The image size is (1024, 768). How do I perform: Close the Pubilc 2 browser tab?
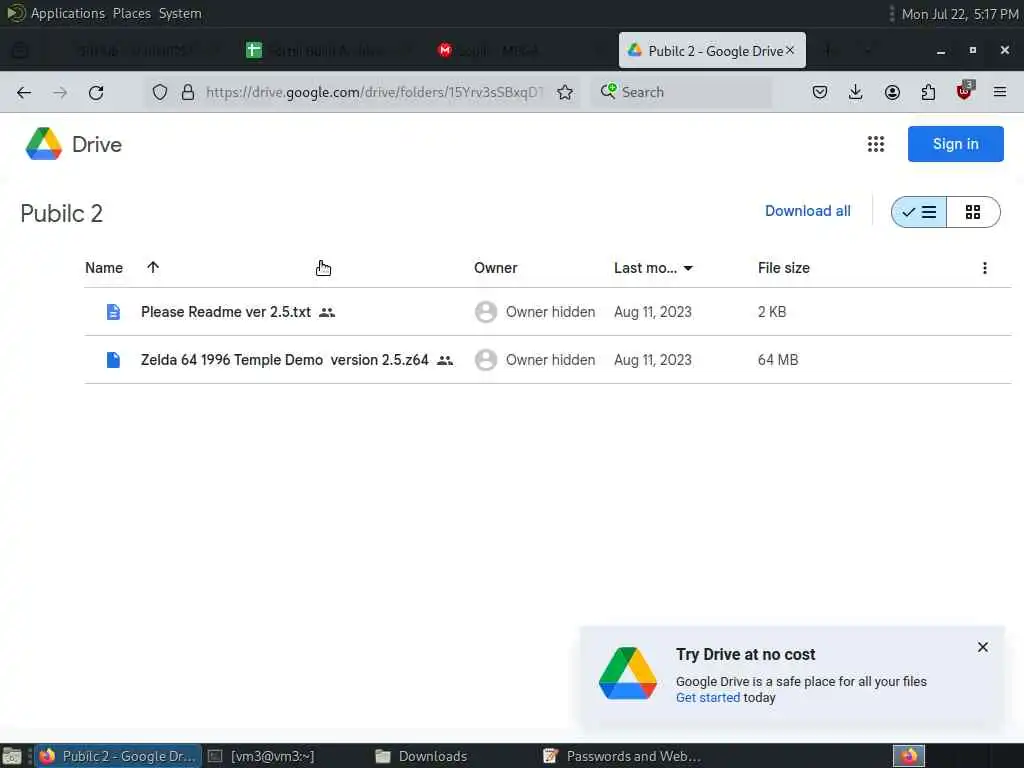(x=790, y=50)
